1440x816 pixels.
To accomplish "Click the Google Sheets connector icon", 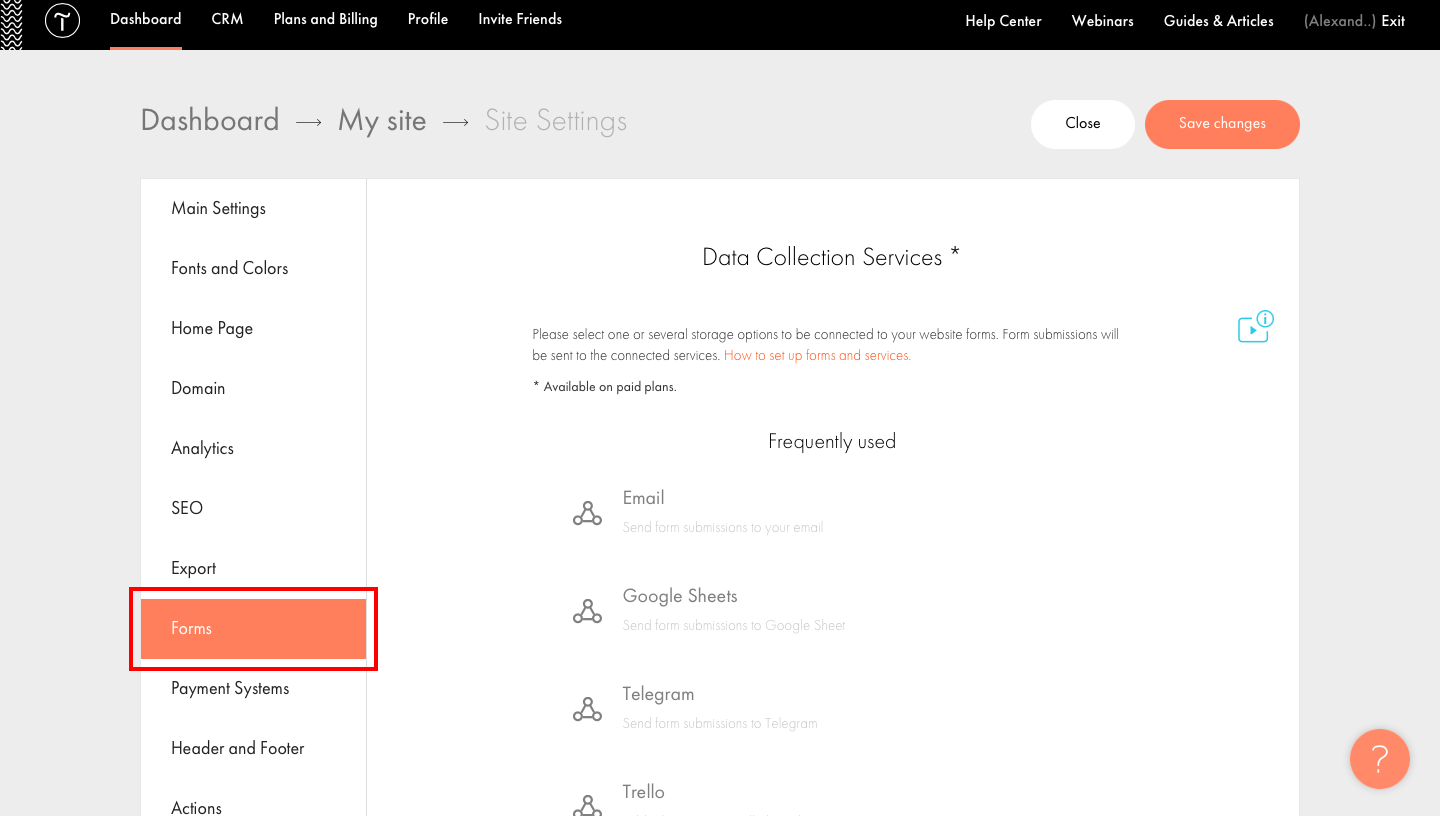I will coord(587,611).
